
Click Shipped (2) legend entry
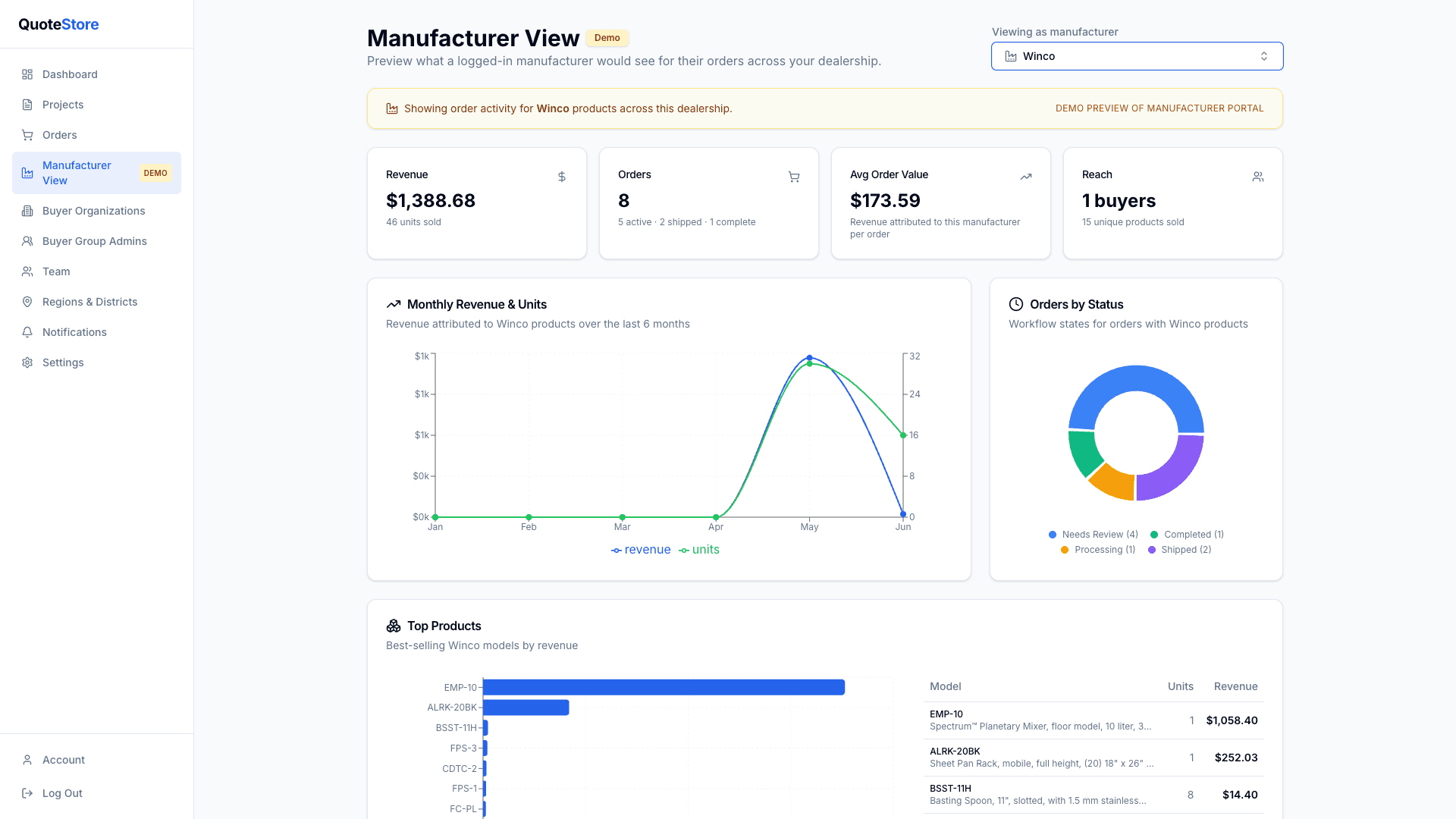pyautogui.click(x=1179, y=550)
